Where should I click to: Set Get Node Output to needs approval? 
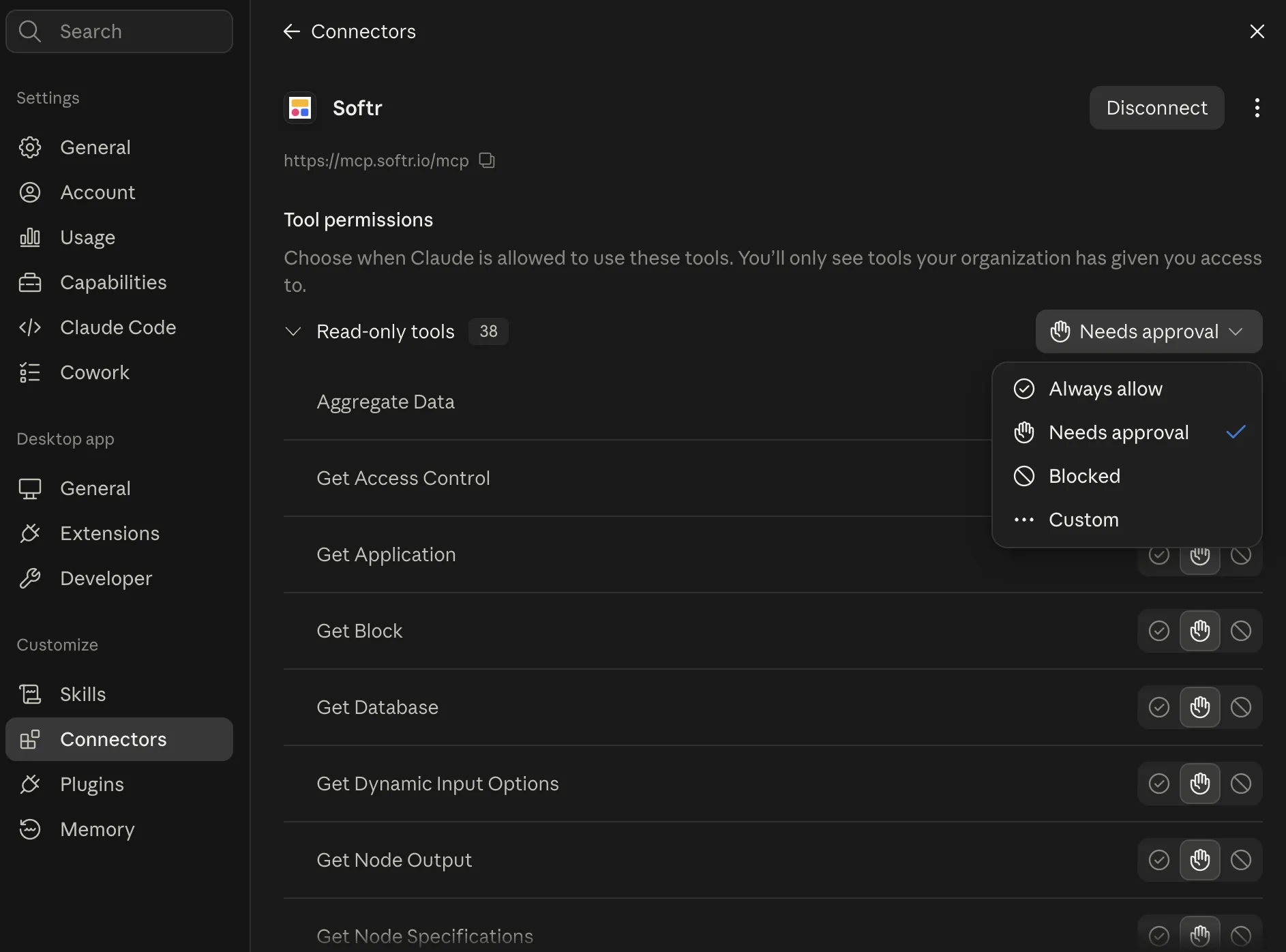(1200, 860)
